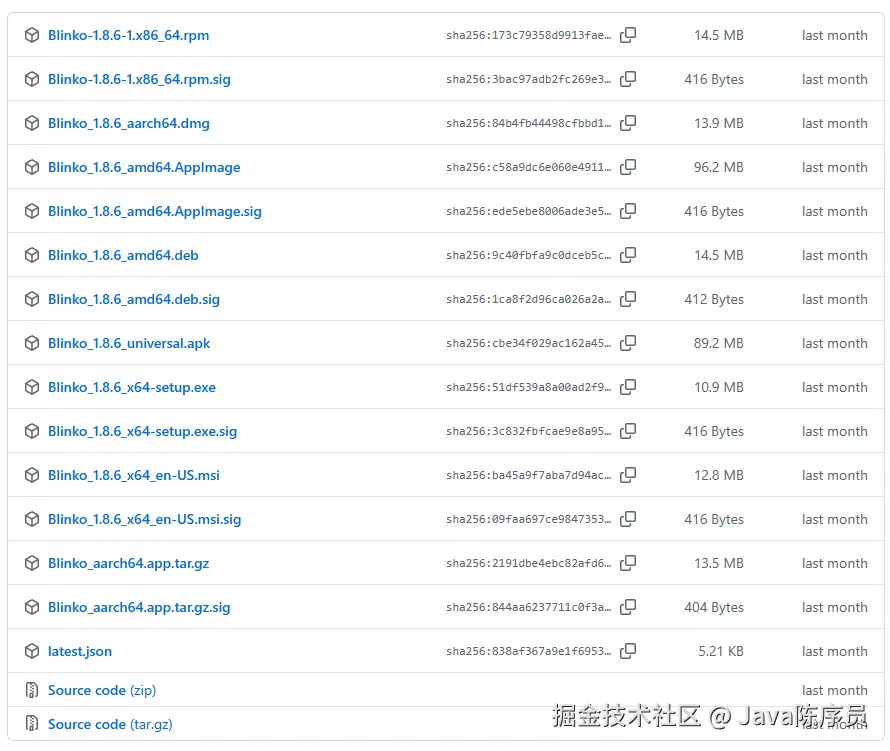Download Blinko_1.8.6_amd64.AppImage
The height and width of the screenshot is (751, 890).
(144, 167)
